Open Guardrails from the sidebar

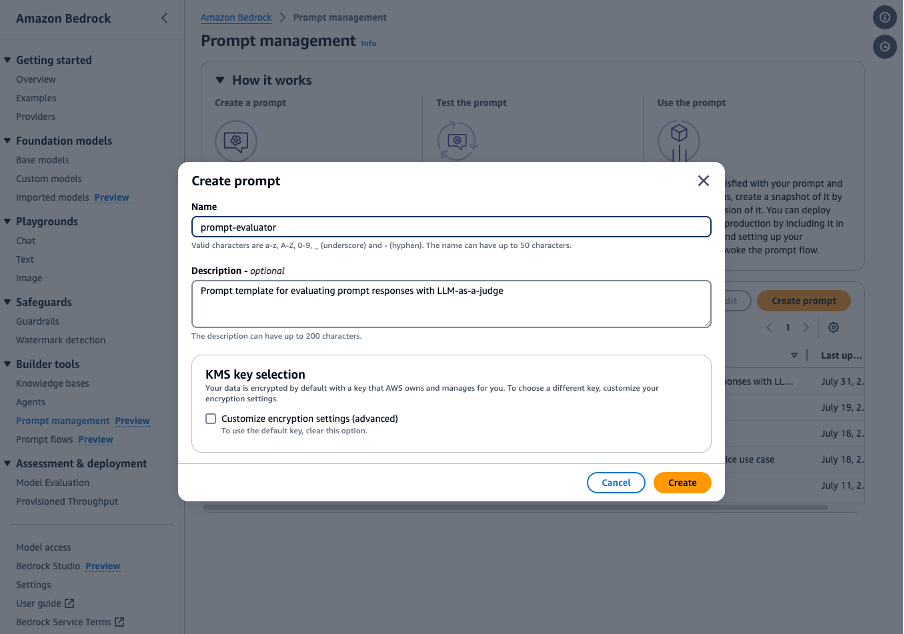[x=38, y=321]
